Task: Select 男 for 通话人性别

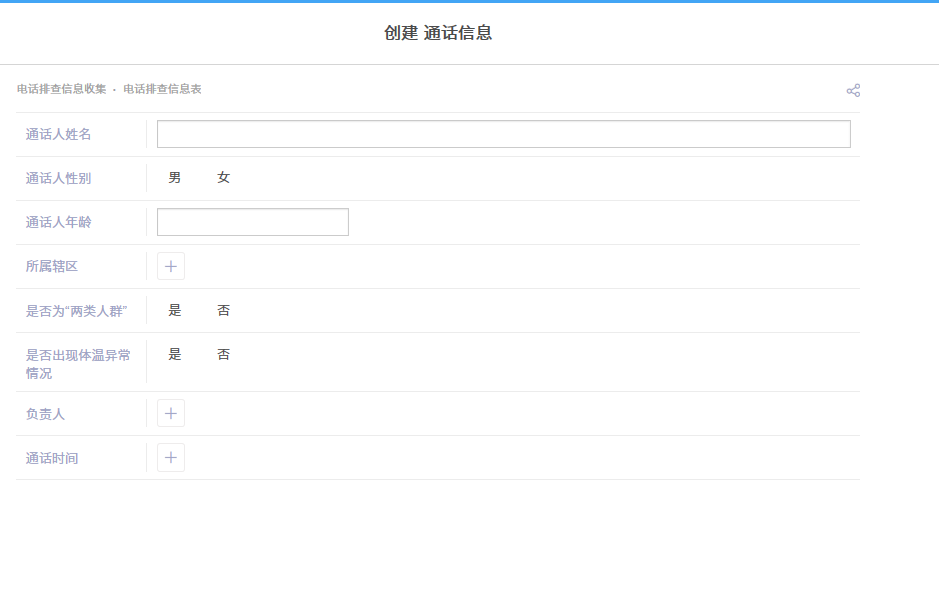Action: 175,178
